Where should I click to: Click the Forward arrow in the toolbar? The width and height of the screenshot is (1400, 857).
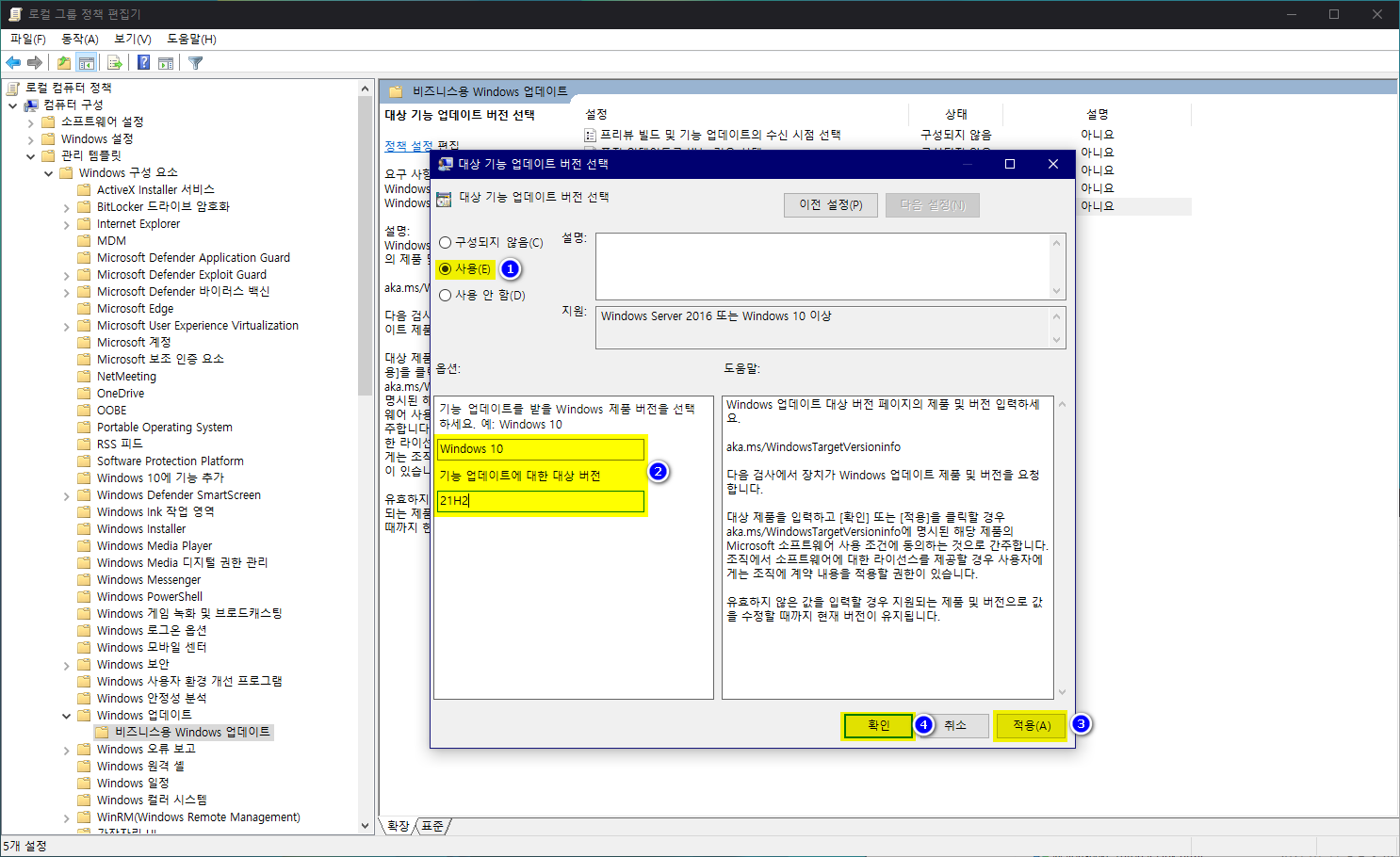[x=35, y=63]
